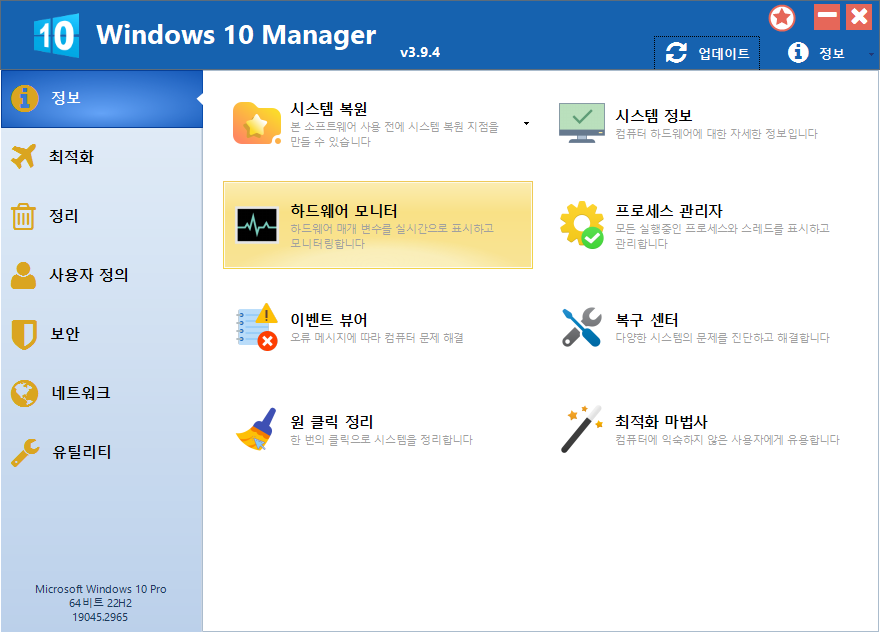Screen dimensions: 880x632
Task: Switch to the 보안 sidebar tab
Action: (102, 334)
